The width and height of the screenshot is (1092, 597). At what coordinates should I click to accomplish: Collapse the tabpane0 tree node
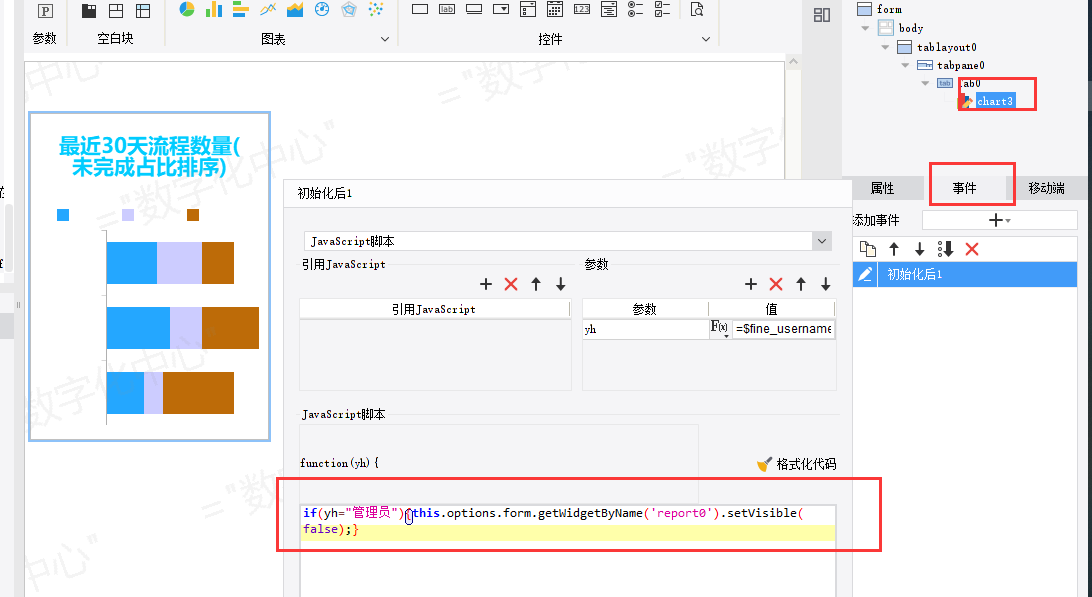(905, 65)
